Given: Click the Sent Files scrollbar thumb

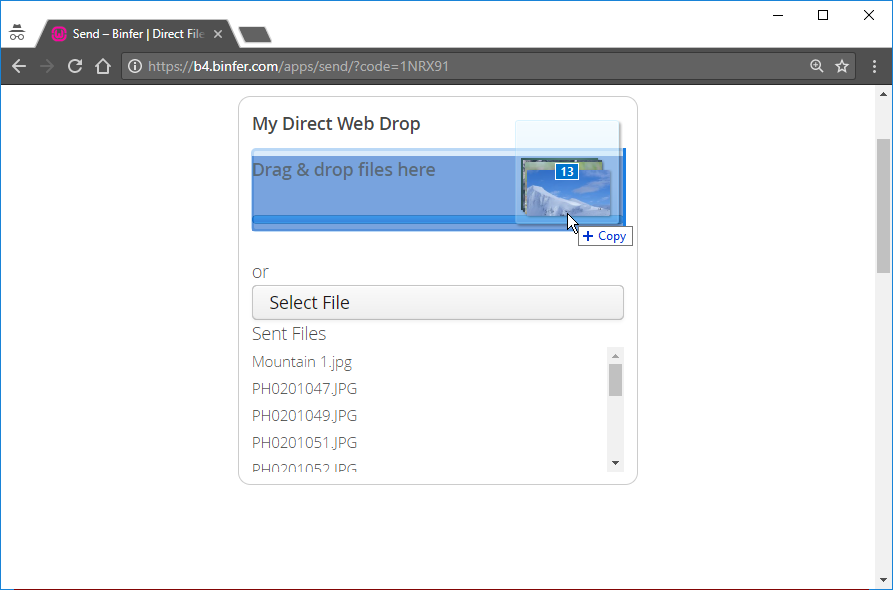Looking at the screenshot, I should pyautogui.click(x=615, y=380).
